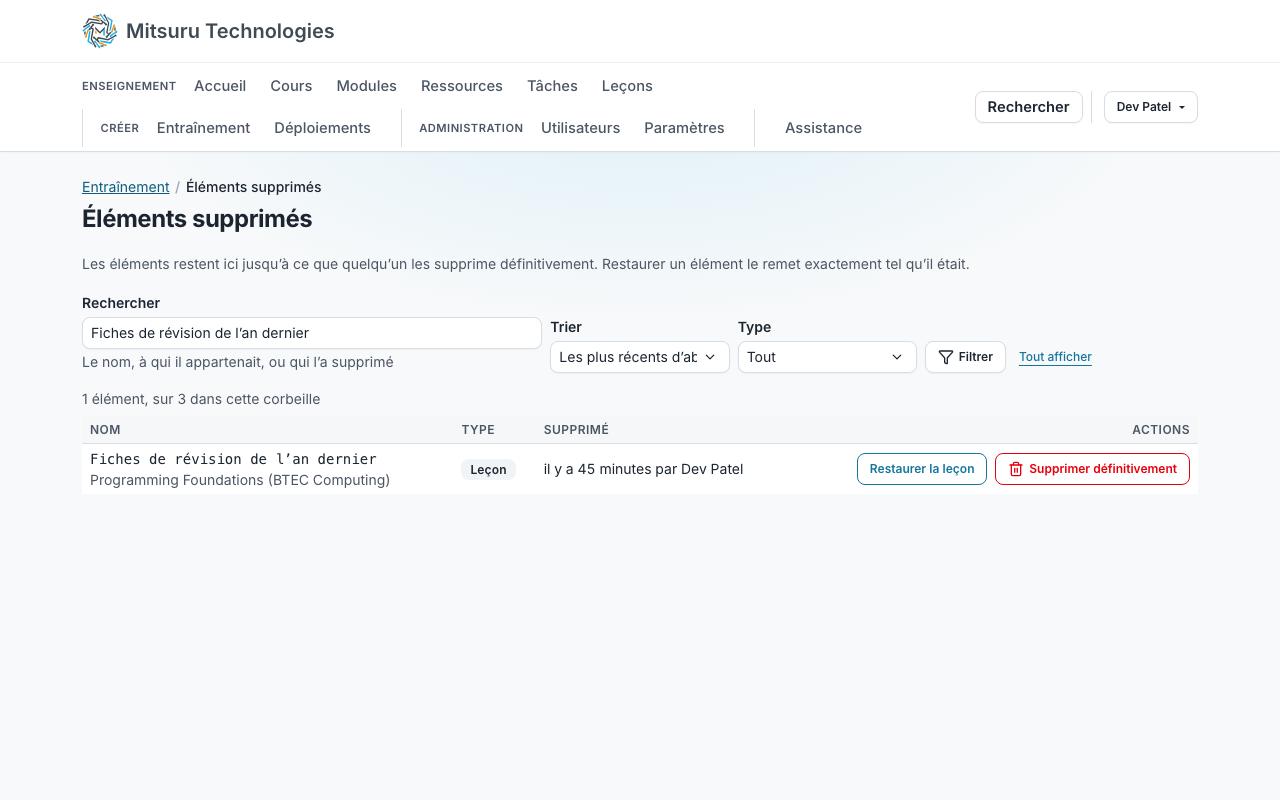Click the Tout afficher link

(x=1055, y=357)
